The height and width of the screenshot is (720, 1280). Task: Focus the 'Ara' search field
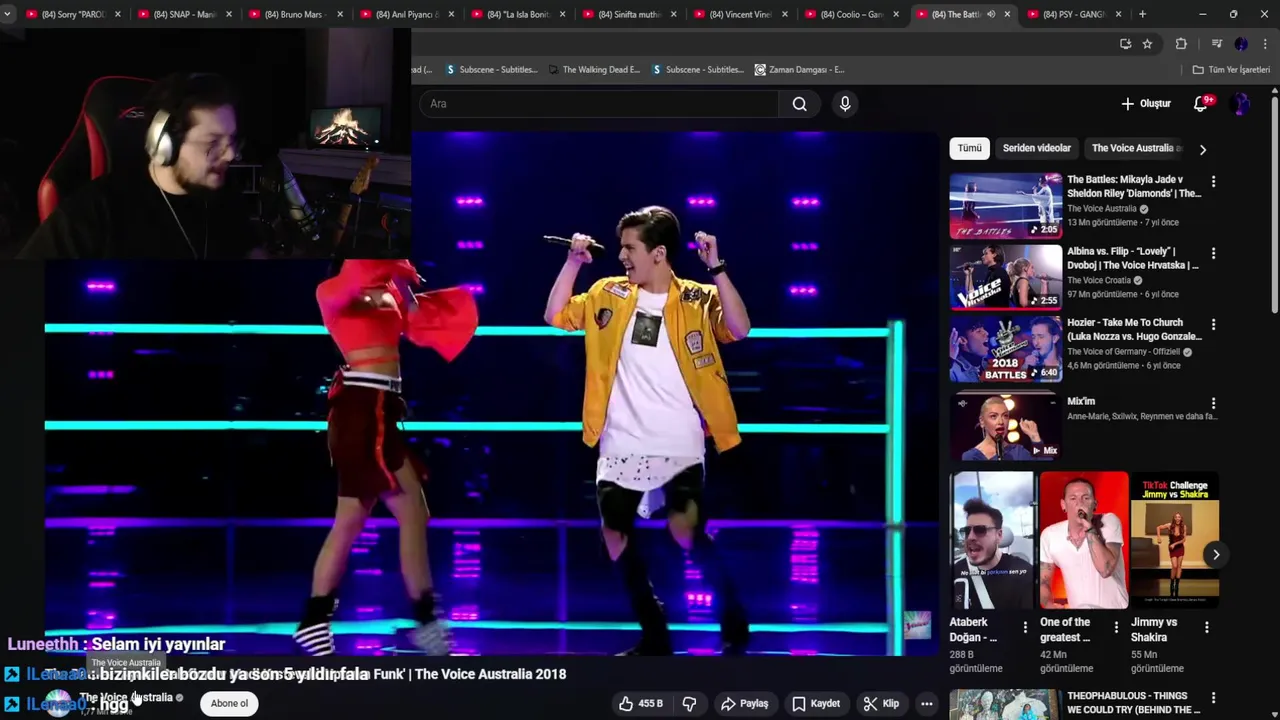598,104
